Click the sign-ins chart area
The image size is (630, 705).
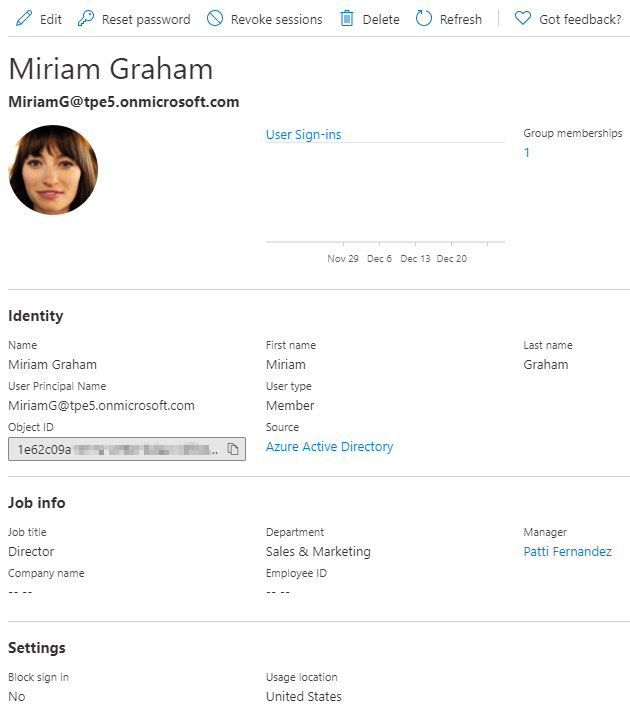(x=385, y=195)
